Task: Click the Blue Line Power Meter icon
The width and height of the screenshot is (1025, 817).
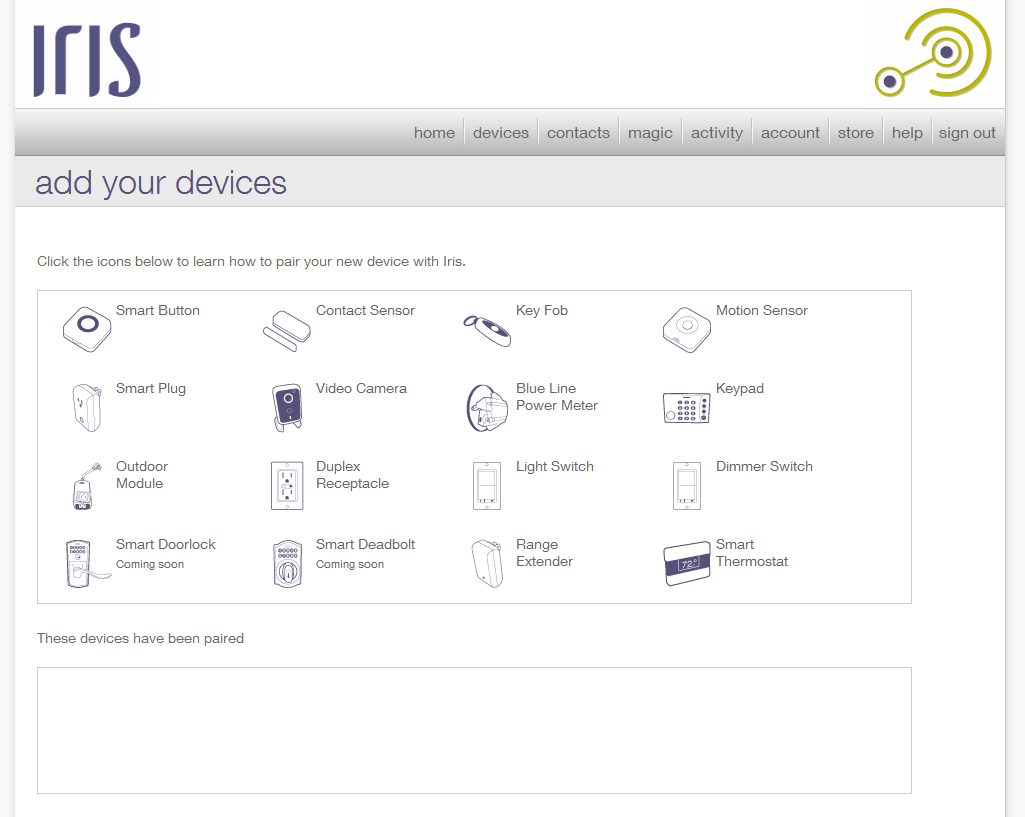Action: (x=487, y=408)
